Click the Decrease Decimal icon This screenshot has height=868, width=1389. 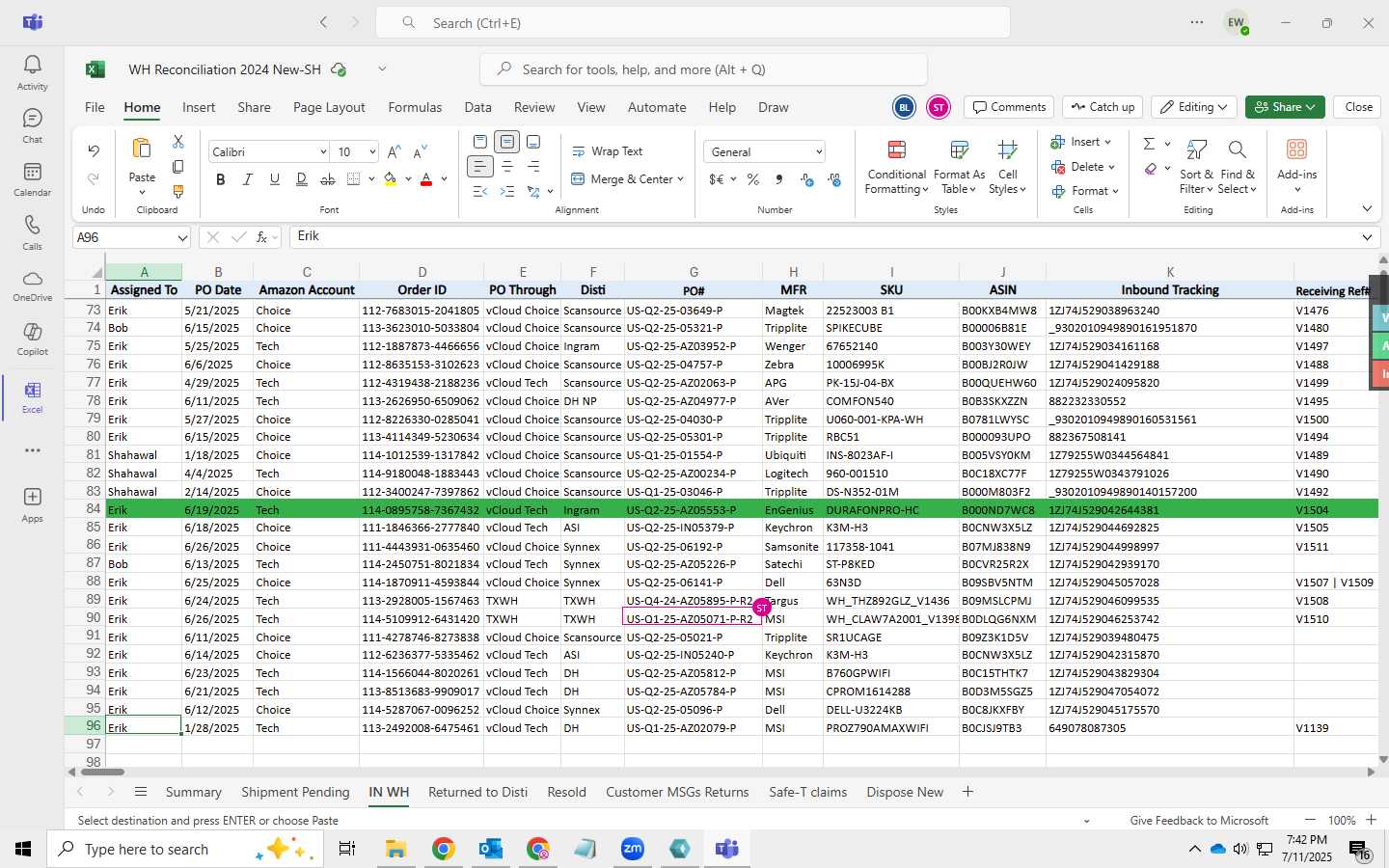click(x=834, y=179)
